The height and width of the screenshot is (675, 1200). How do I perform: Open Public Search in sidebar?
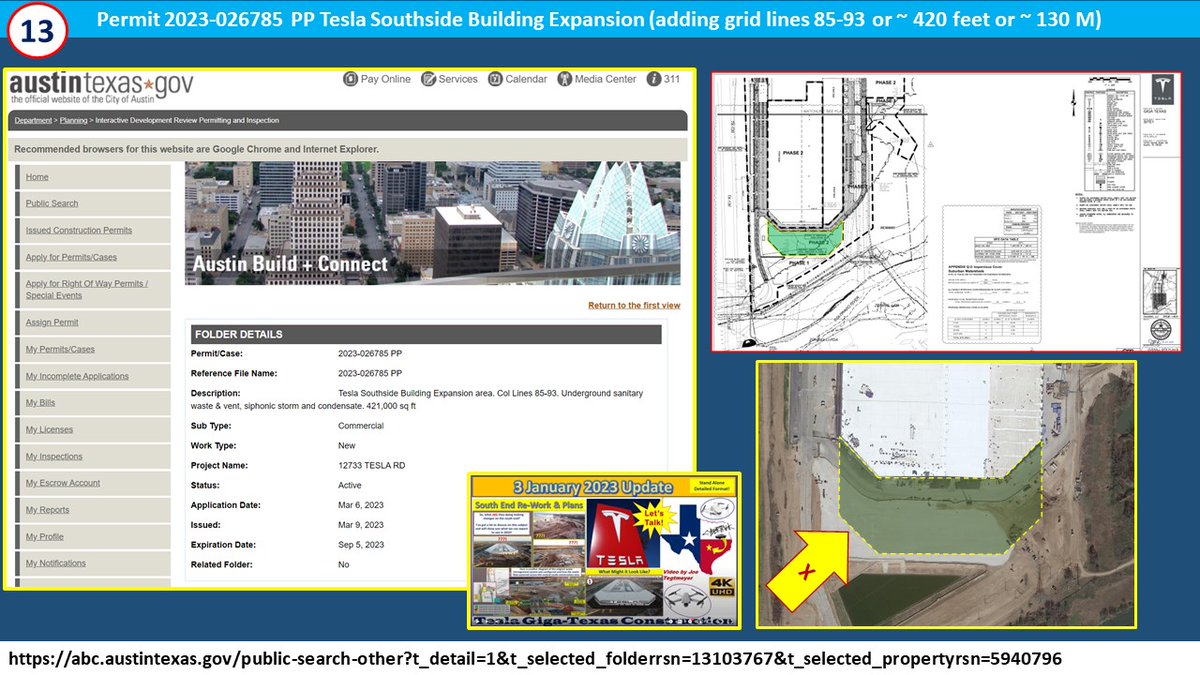tap(52, 203)
